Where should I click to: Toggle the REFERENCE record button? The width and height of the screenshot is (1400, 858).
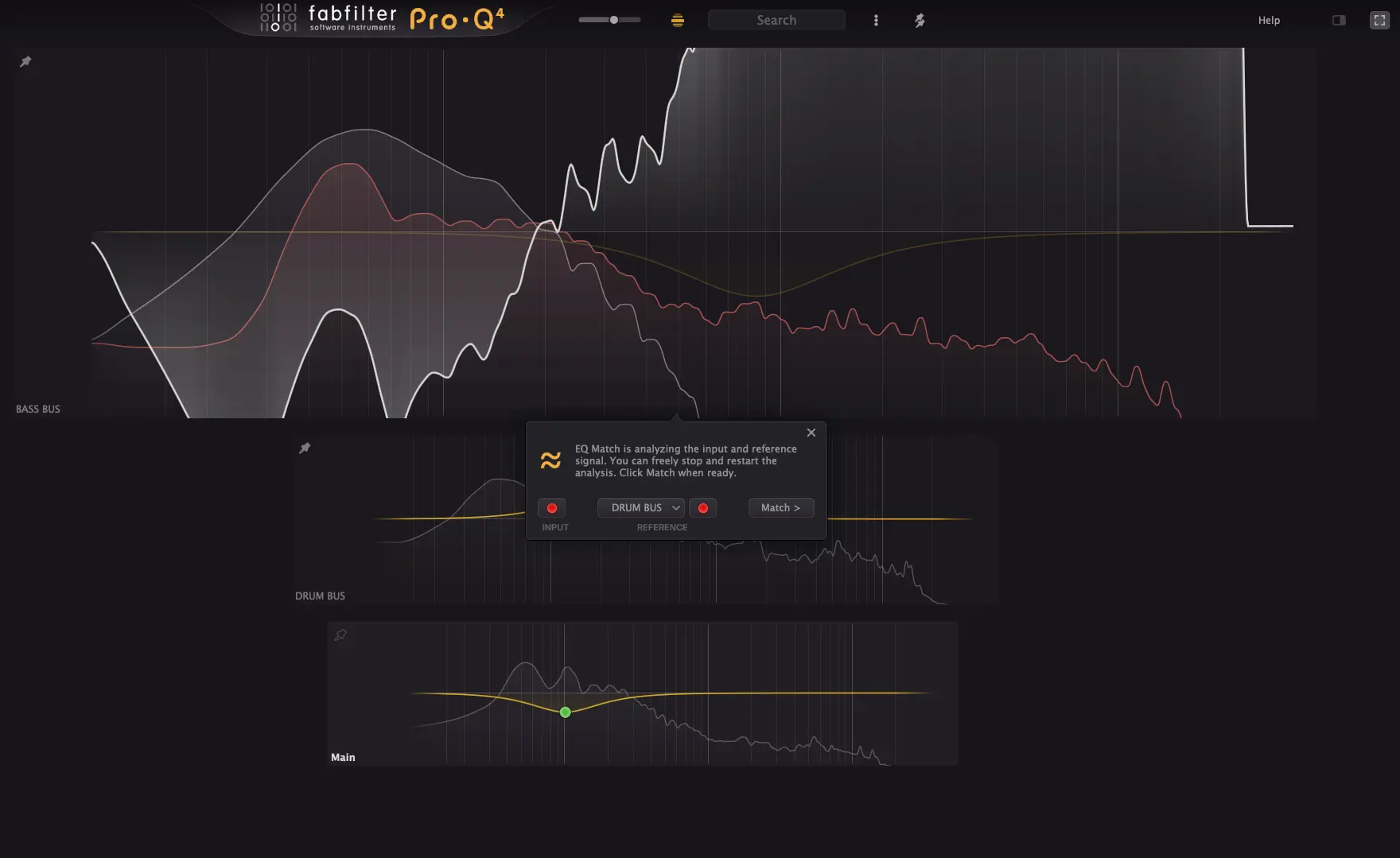pos(702,508)
